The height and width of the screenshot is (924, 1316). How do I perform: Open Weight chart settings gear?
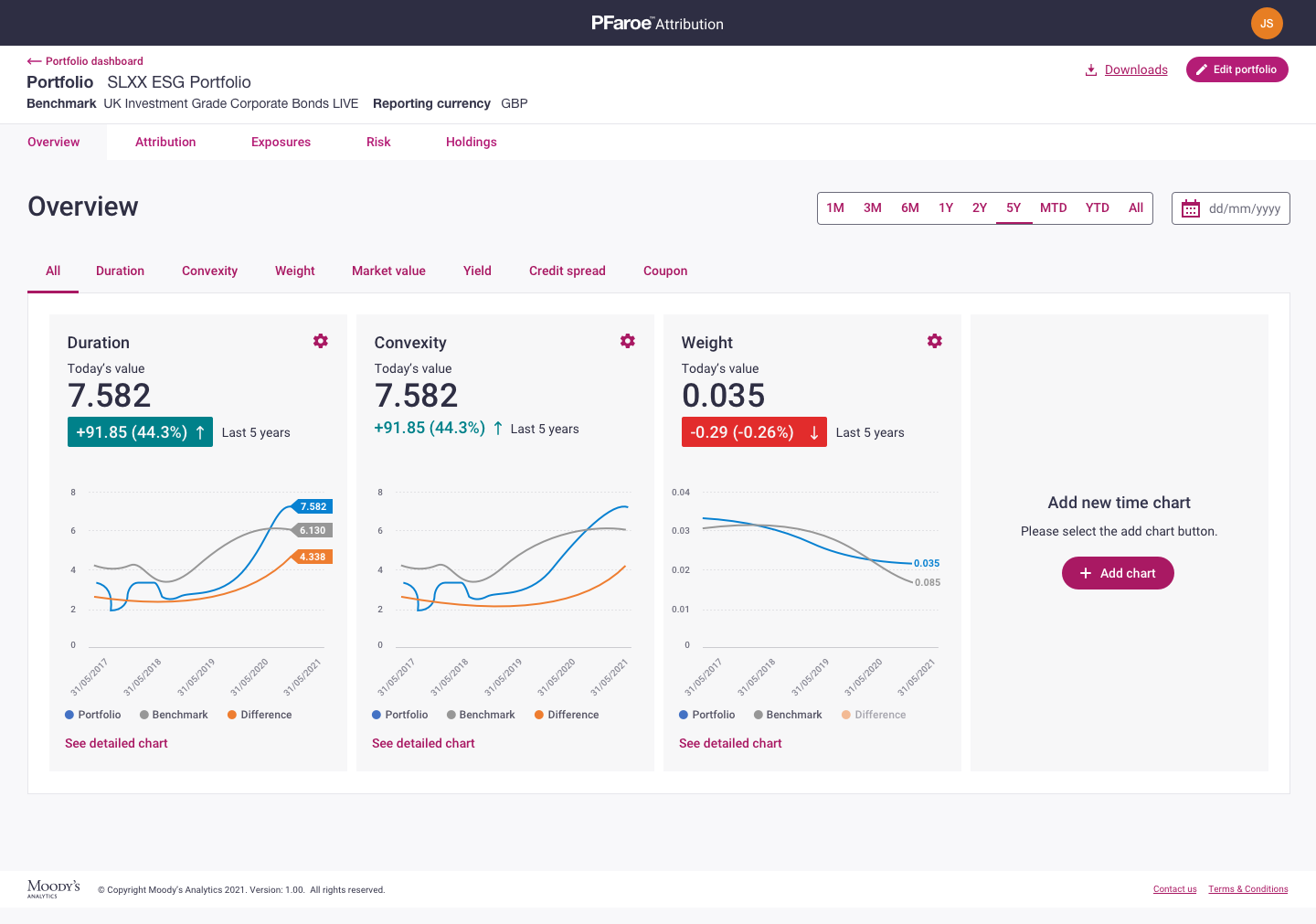tap(935, 341)
